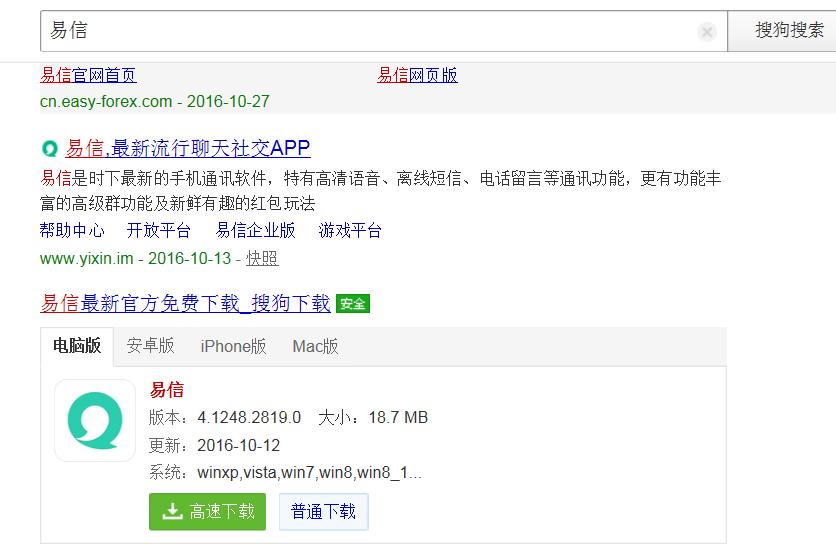Image resolution: width=836 pixels, height=547 pixels.
Task: Switch to the Mac版 tab
Action: [x=315, y=347]
